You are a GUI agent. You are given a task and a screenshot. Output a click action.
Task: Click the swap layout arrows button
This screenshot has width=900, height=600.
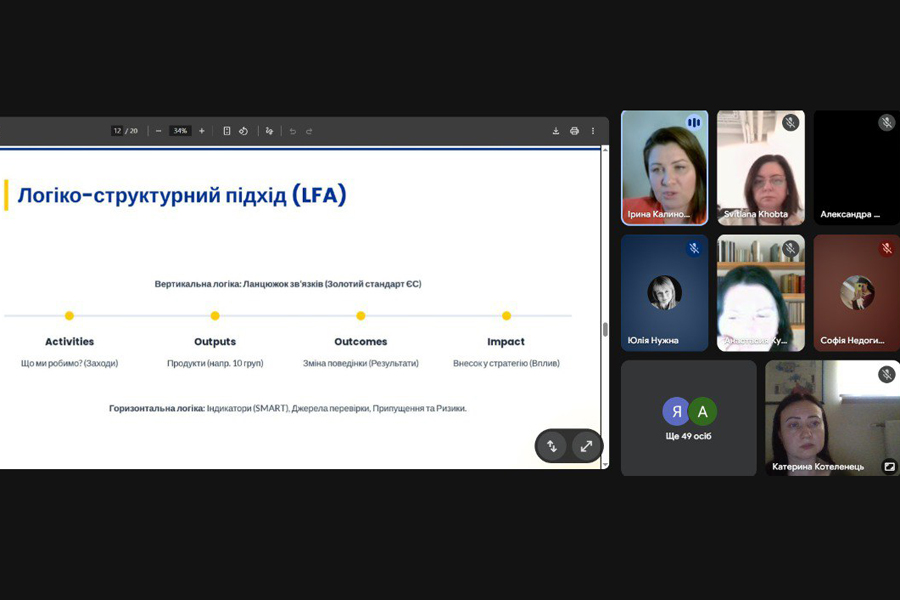click(552, 446)
